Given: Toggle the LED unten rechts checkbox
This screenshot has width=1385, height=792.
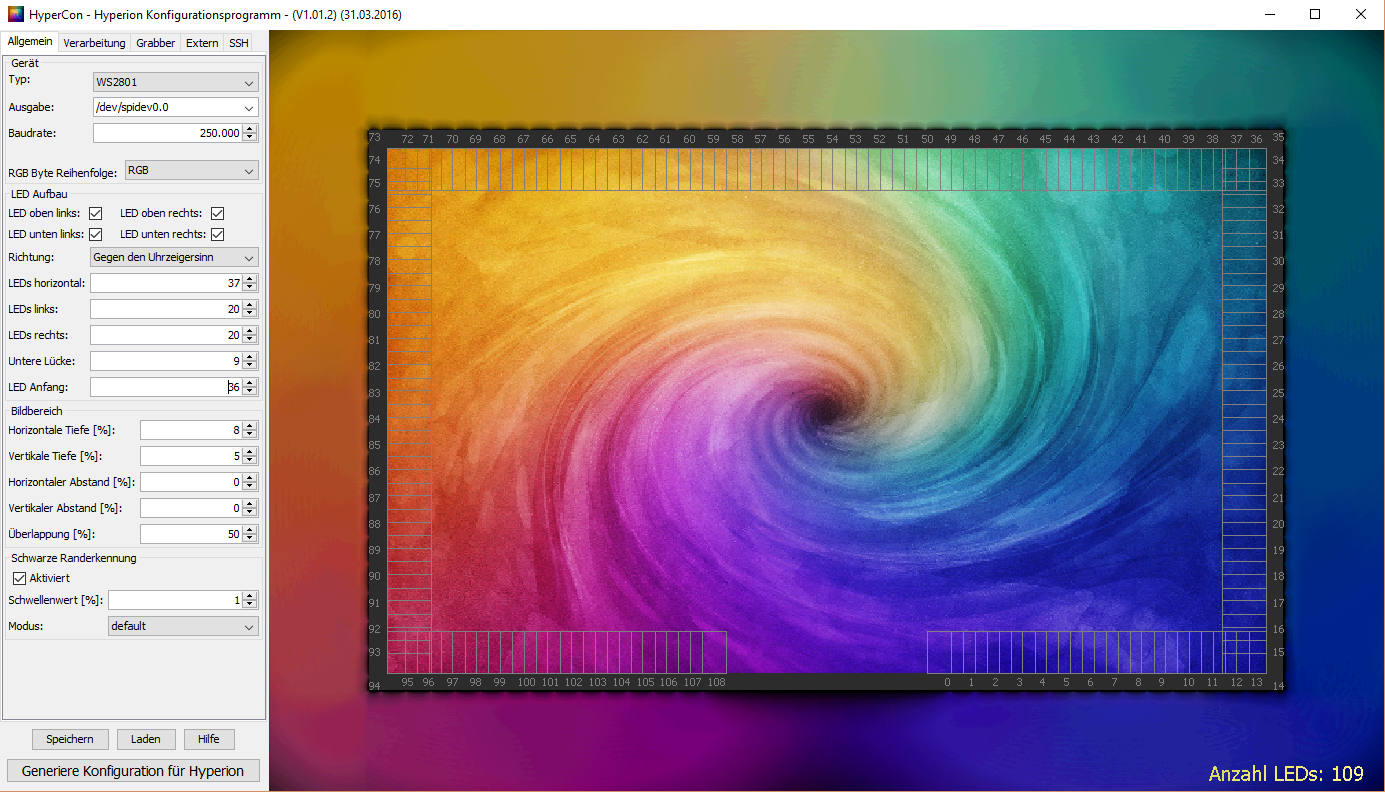Looking at the screenshot, I should tap(217, 234).
